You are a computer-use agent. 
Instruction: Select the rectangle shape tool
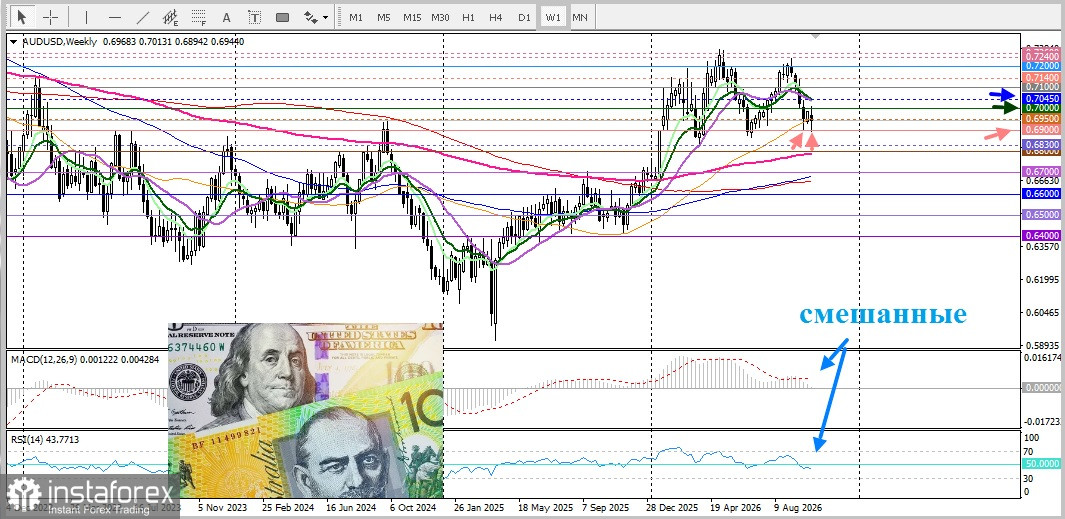(x=283, y=16)
